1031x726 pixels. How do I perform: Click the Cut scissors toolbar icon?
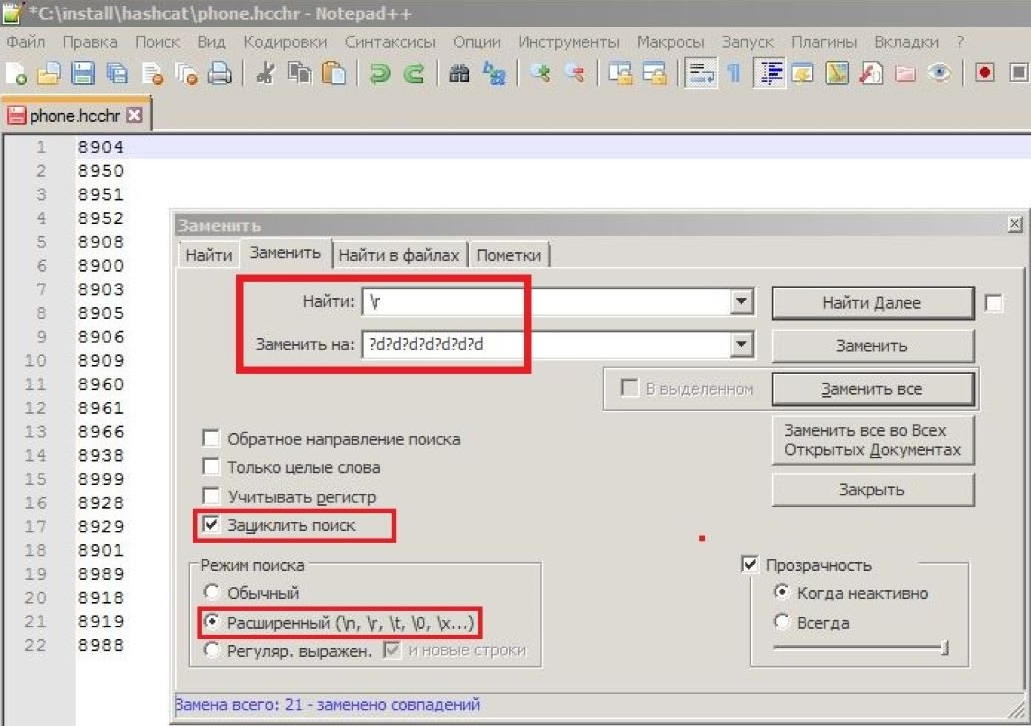point(265,73)
